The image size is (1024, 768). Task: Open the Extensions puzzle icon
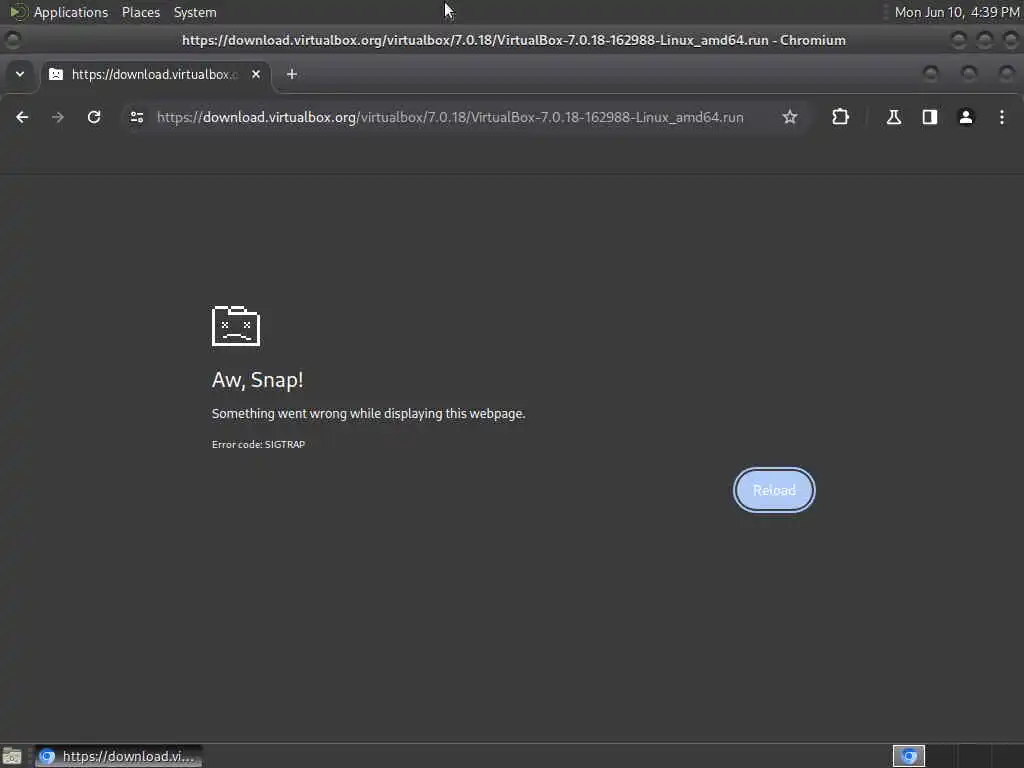point(840,117)
